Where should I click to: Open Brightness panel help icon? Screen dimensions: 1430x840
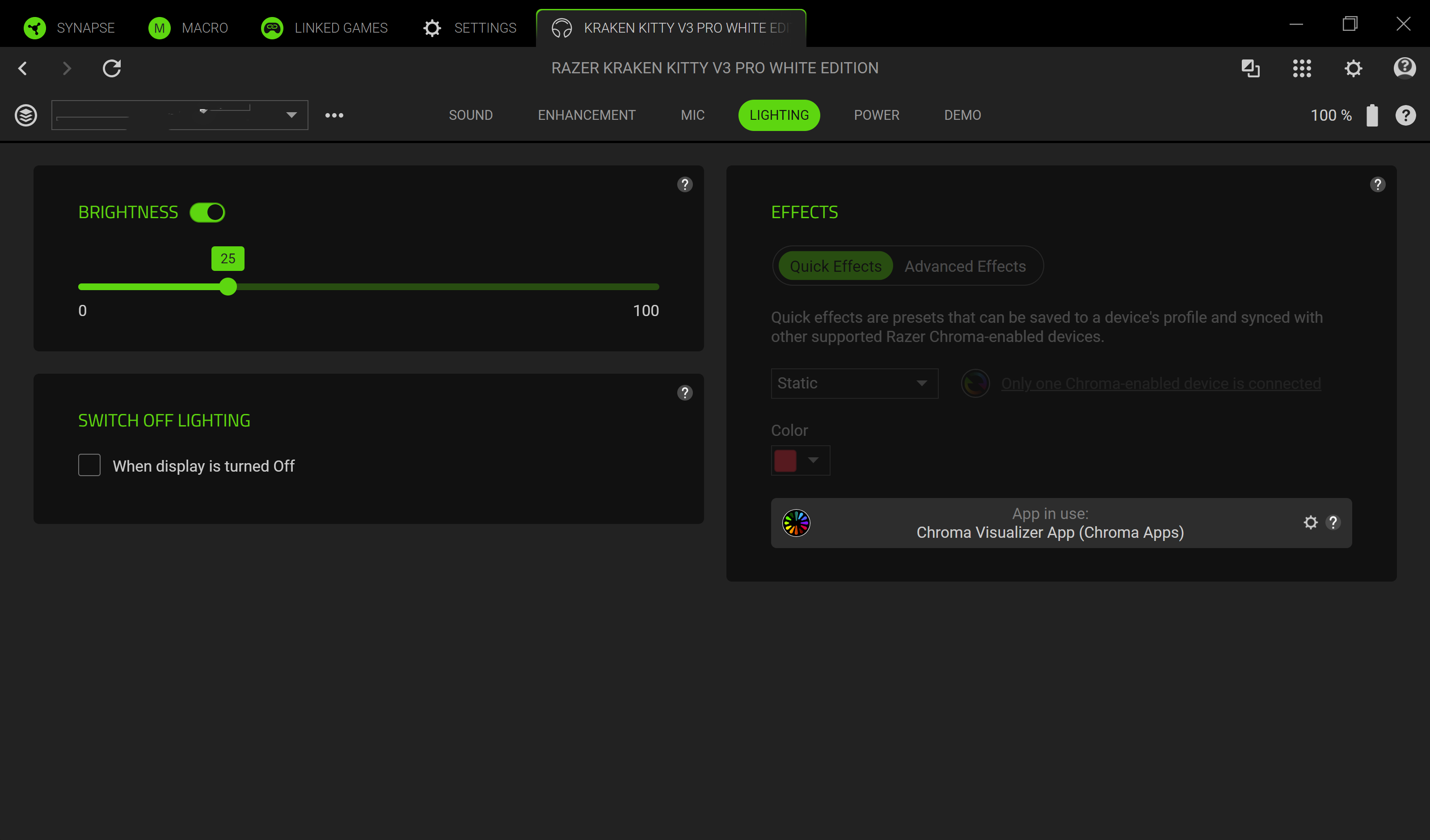pos(685,185)
